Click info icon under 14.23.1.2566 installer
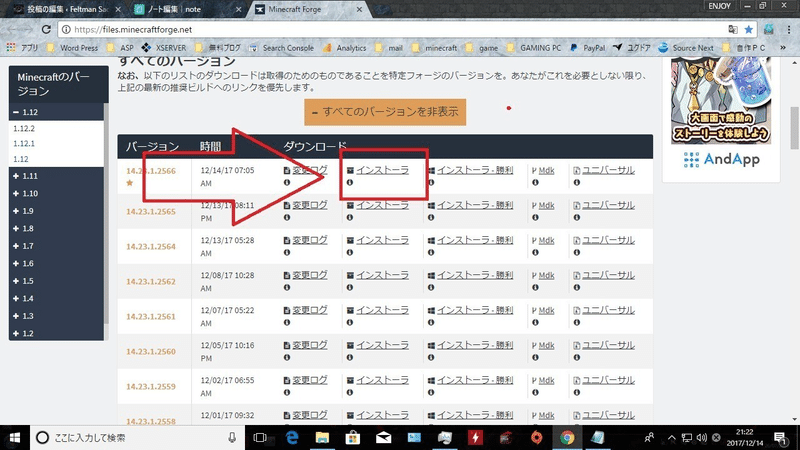This screenshot has width=800, height=450. [x=349, y=183]
